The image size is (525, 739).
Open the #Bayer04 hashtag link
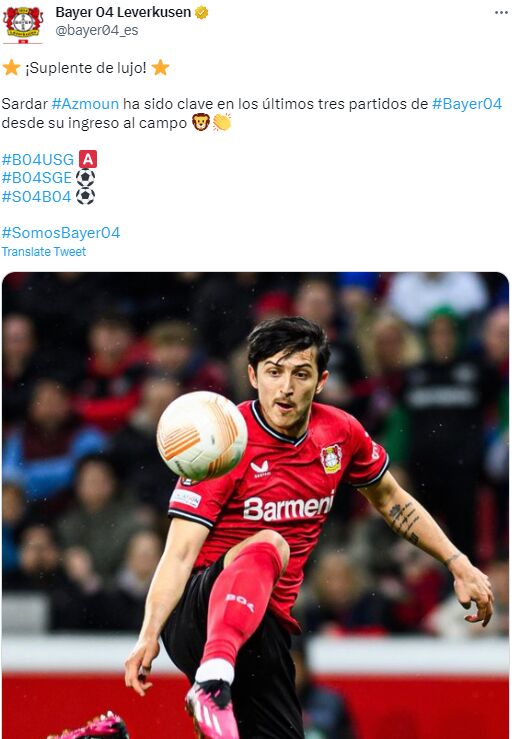point(467,104)
